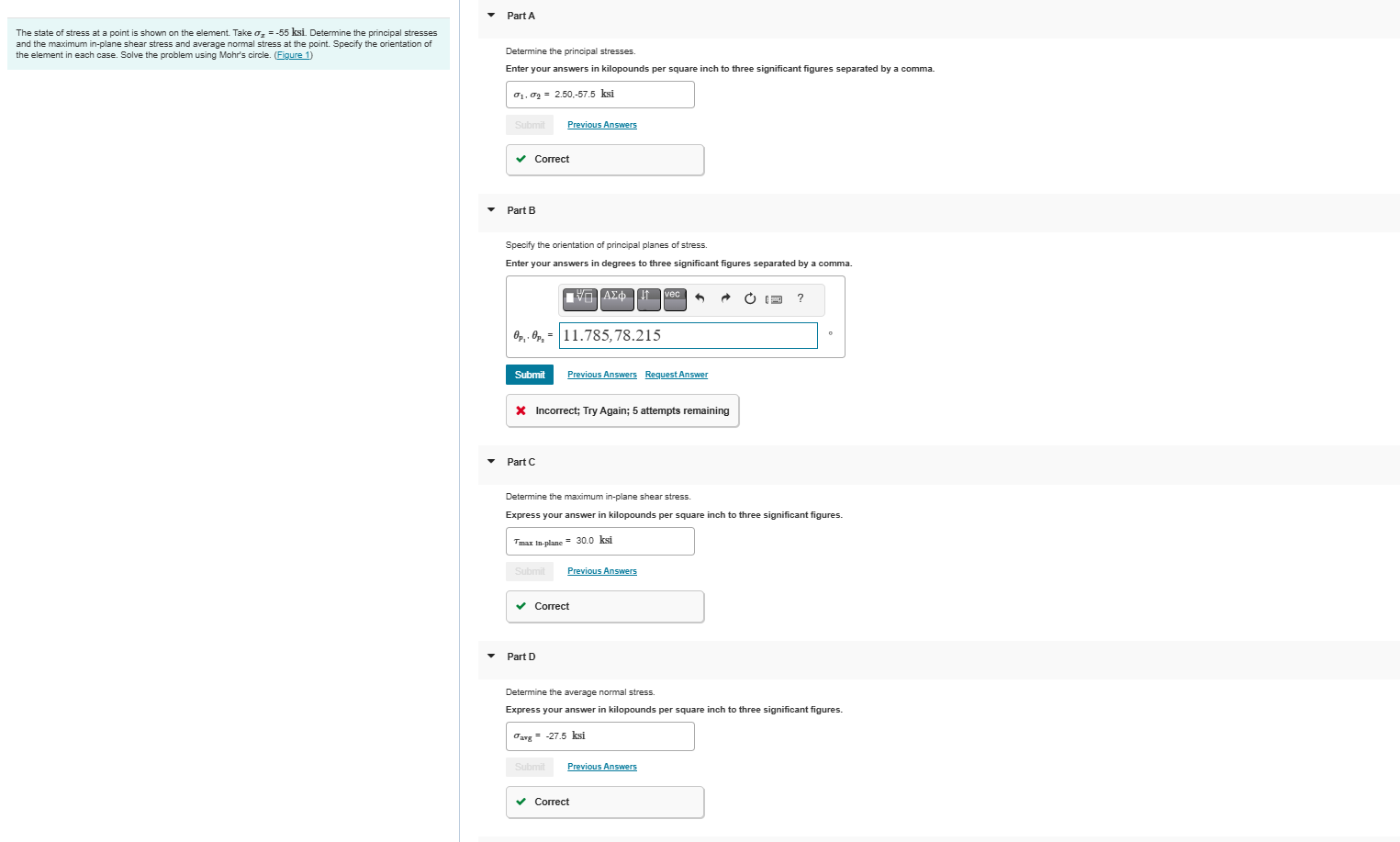Collapse the Part A section
Screen dimensions: 1400x842
(491, 16)
